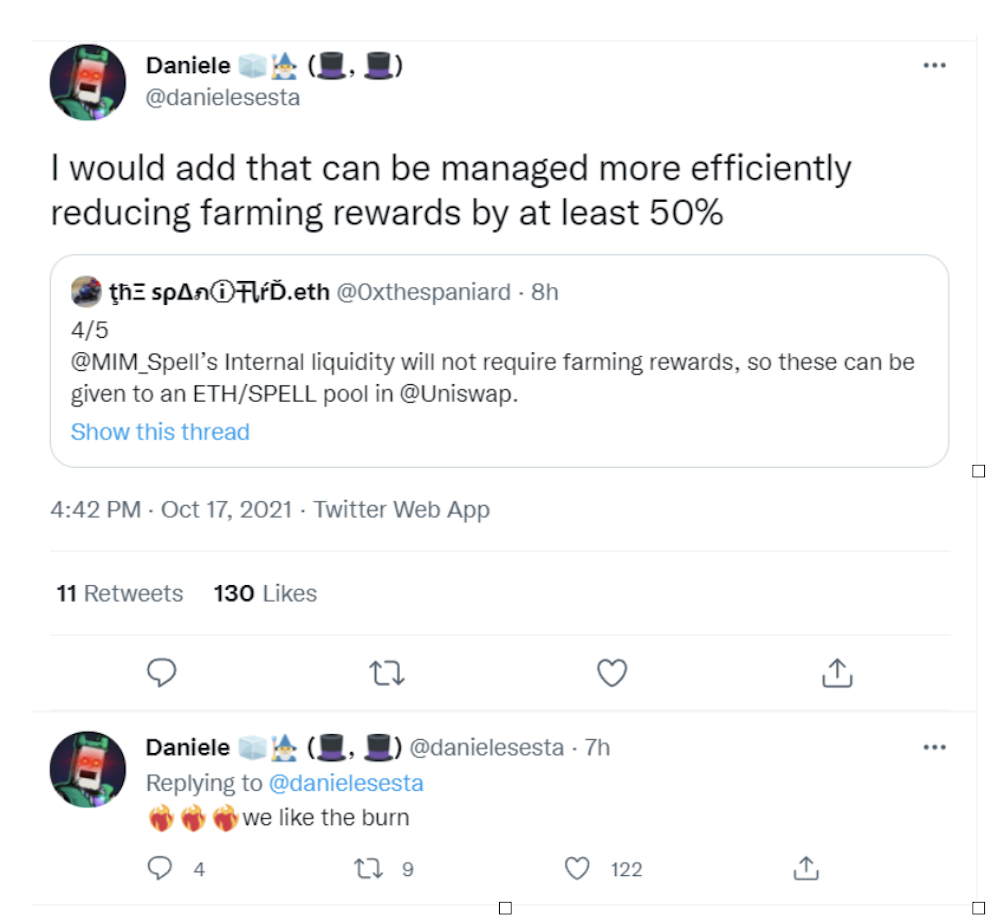Image resolution: width=1000 pixels, height=923 pixels.
Task: Open the @danielesesta mention in 'Replying to'
Action: coord(346,783)
